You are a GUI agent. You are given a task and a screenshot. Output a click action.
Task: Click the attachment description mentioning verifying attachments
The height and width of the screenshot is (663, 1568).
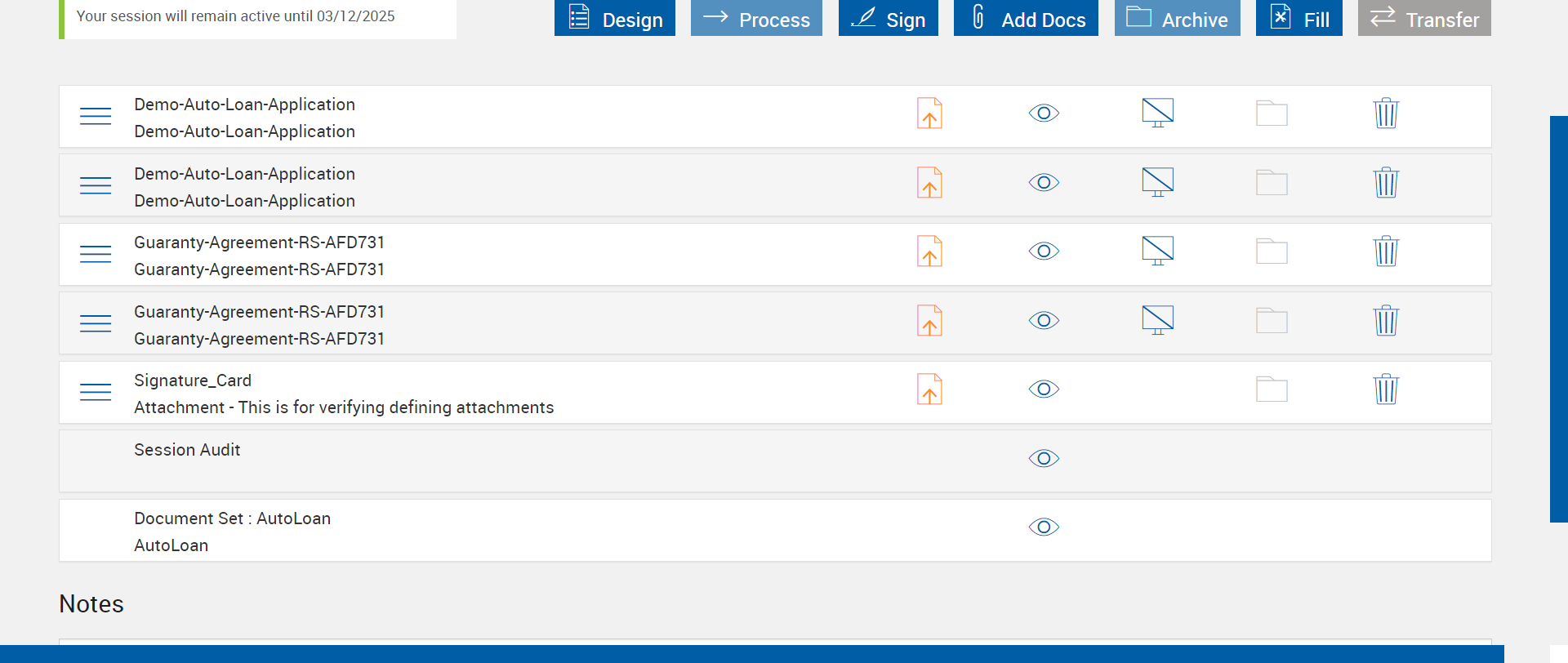click(x=344, y=407)
